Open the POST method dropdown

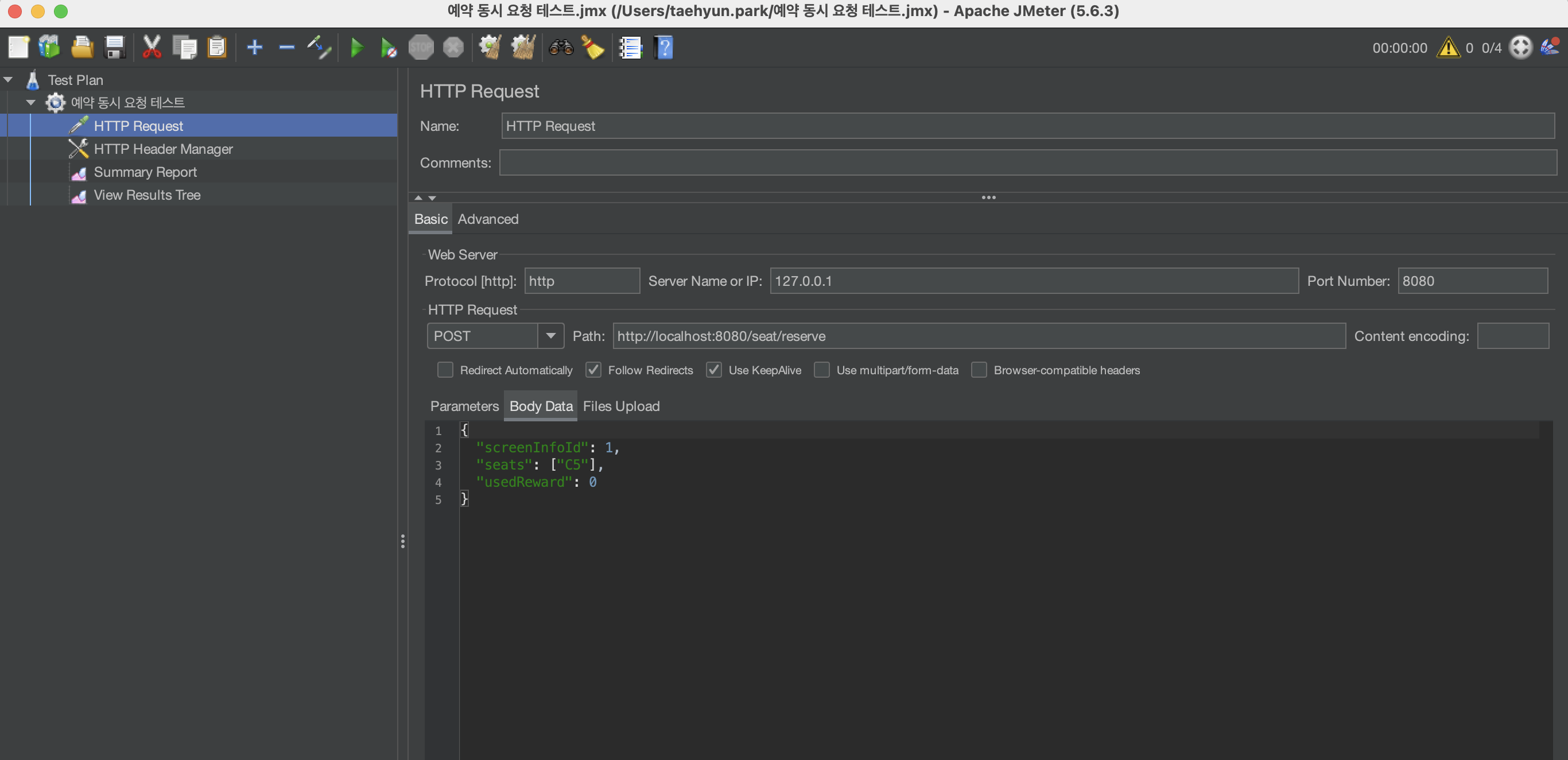pos(550,336)
